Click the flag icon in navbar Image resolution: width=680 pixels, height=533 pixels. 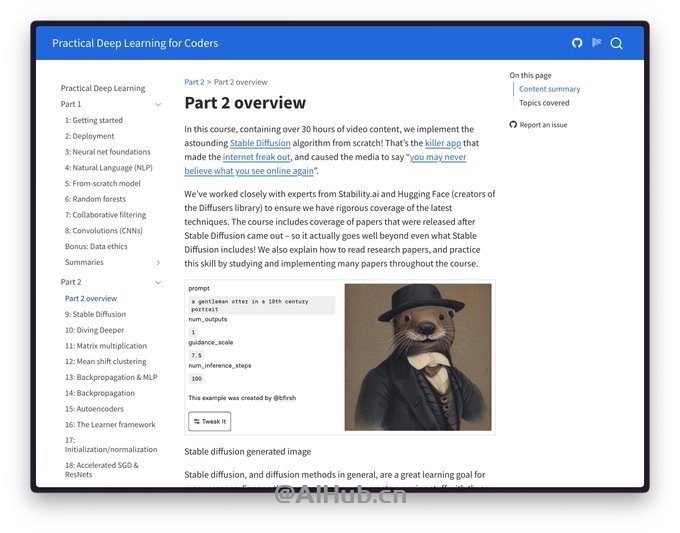click(x=597, y=43)
